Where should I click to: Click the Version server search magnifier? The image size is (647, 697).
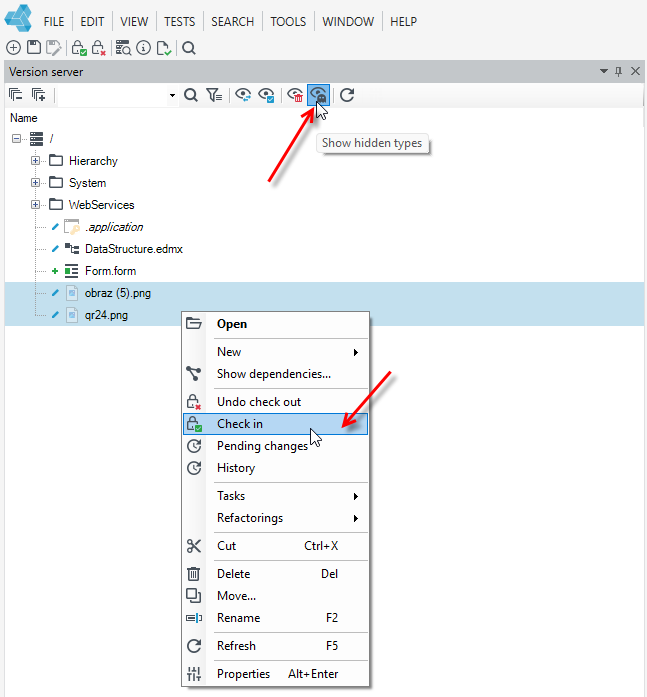click(191, 95)
